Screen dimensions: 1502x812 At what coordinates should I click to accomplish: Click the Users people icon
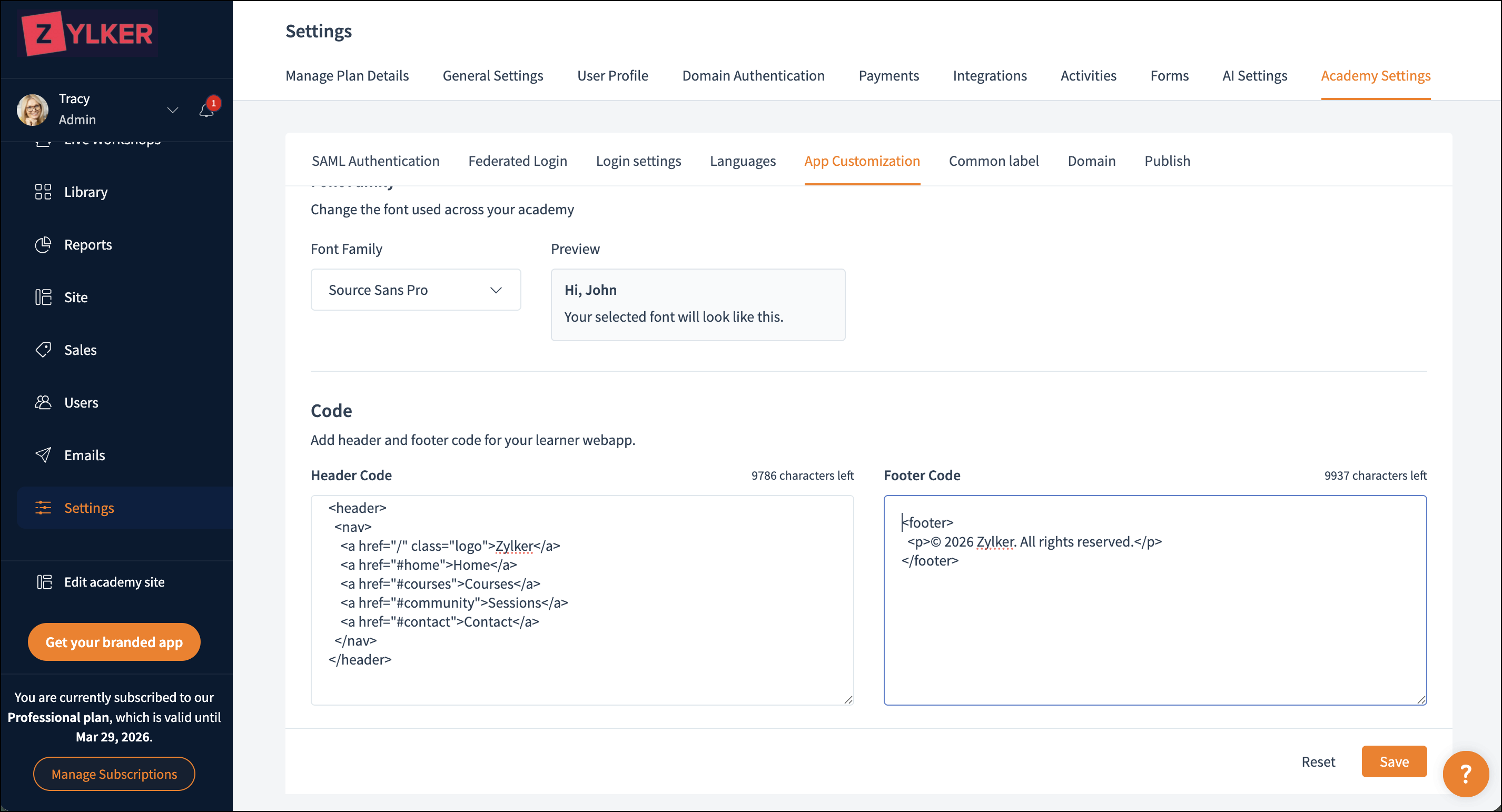[x=43, y=402]
